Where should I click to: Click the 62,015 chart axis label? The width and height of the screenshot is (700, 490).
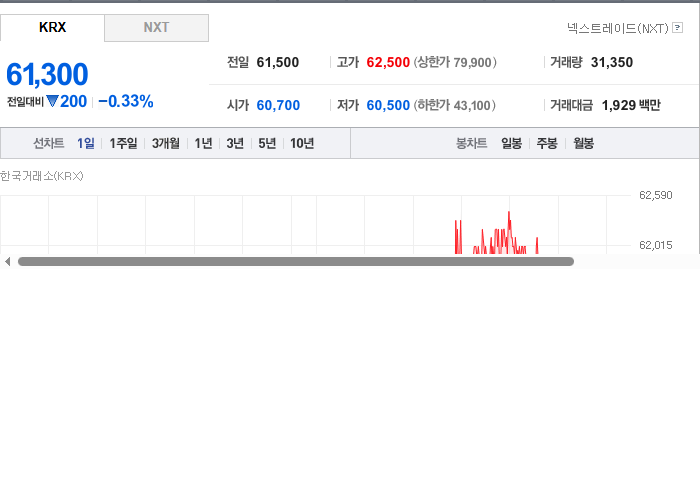click(x=655, y=245)
